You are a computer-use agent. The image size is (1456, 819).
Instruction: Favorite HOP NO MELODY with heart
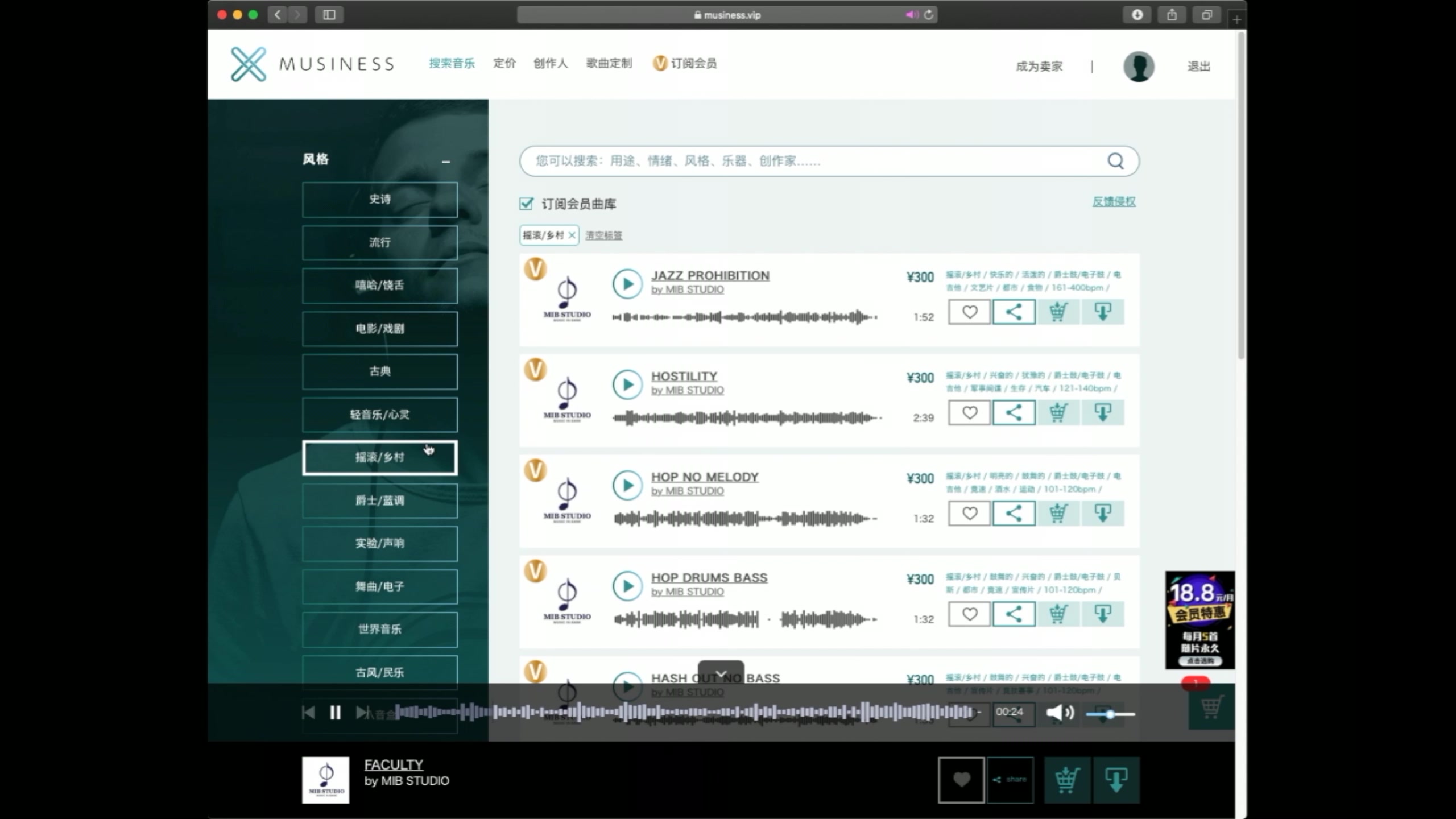point(969,513)
